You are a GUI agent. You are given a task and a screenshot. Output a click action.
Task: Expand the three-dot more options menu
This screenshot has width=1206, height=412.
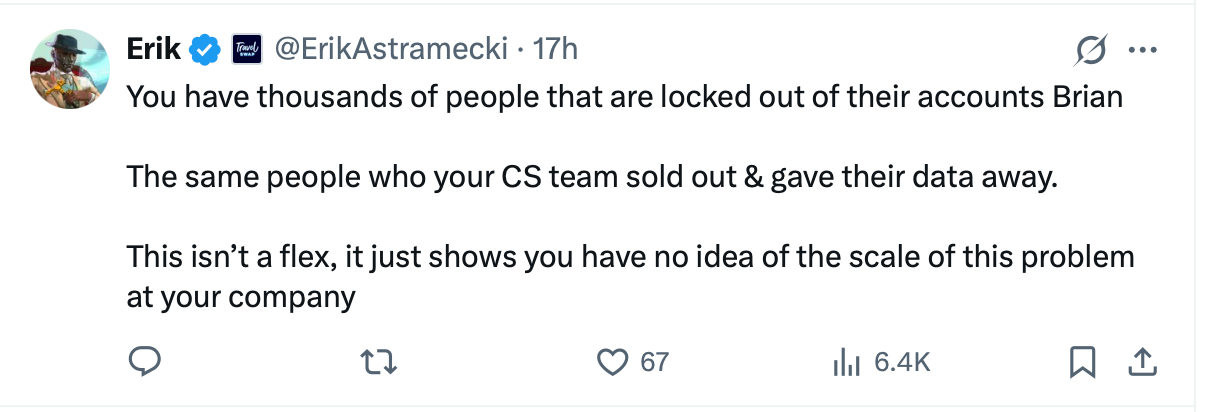[1141, 49]
